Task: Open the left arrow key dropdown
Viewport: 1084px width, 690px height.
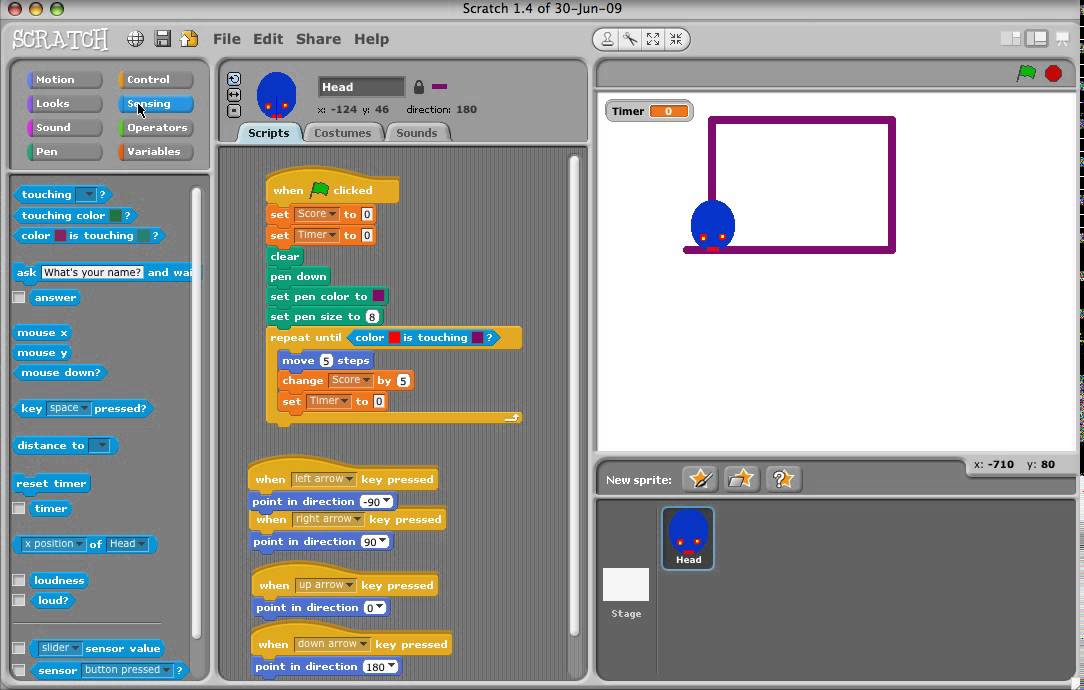Action: tap(324, 479)
